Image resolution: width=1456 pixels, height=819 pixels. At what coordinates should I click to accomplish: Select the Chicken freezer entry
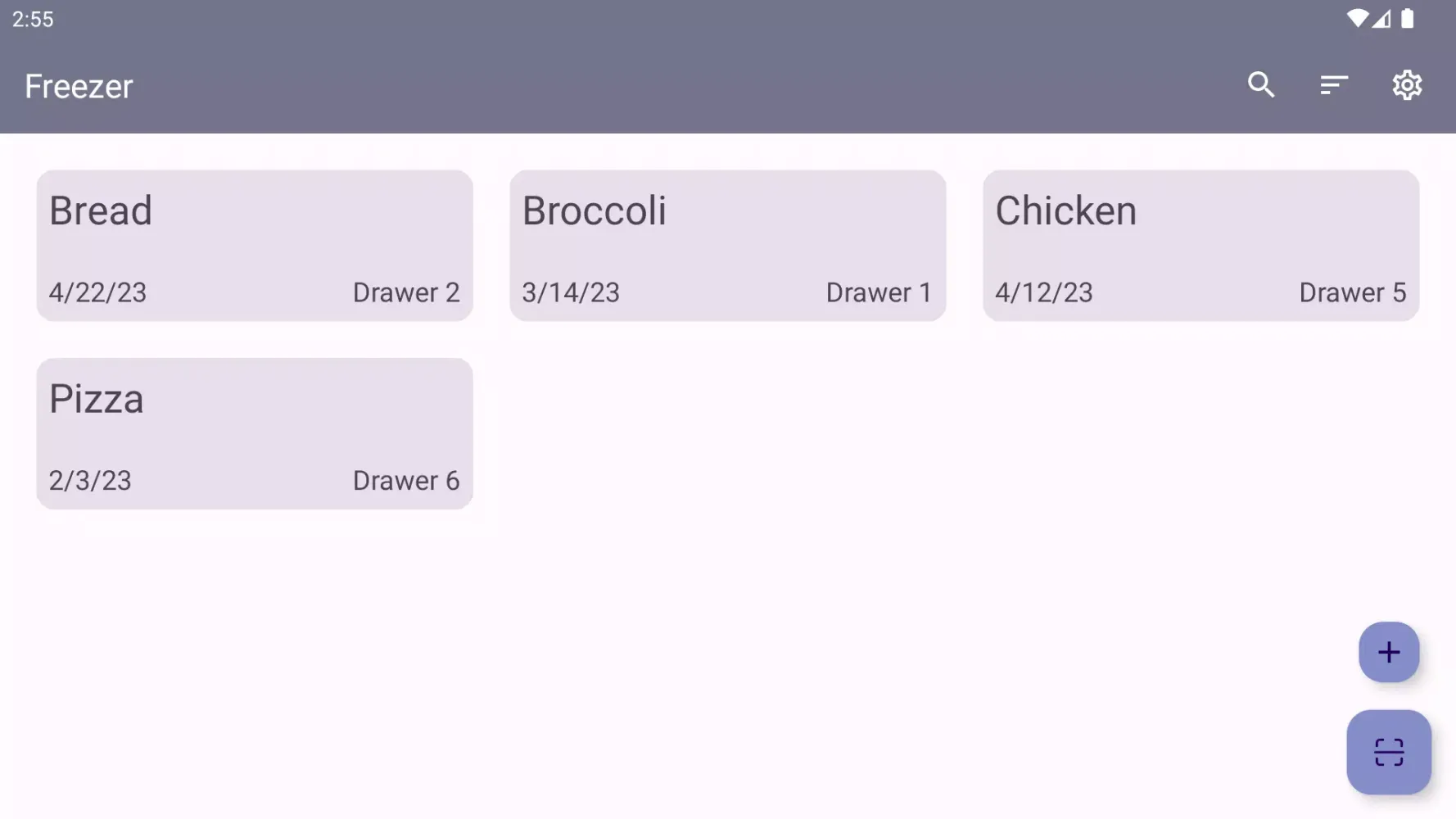(1201, 246)
